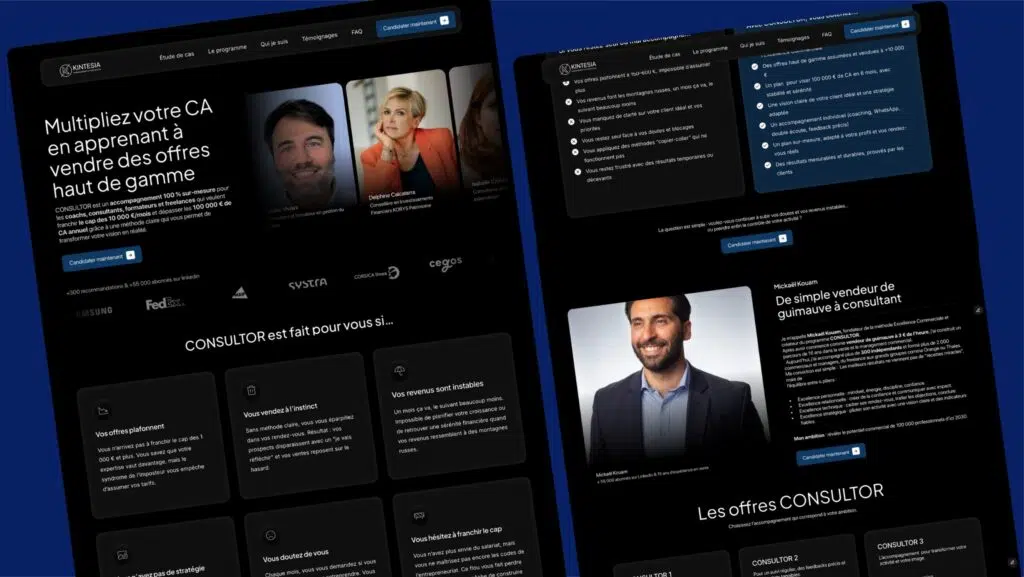
Task: Click the Samsung partner logo
Action: tap(96, 310)
